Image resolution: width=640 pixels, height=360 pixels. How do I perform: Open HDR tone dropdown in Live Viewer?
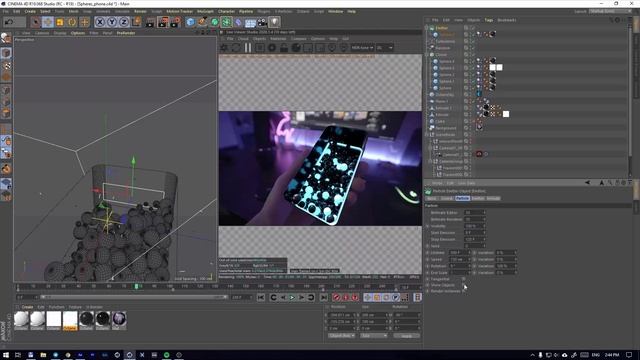(x=362, y=48)
